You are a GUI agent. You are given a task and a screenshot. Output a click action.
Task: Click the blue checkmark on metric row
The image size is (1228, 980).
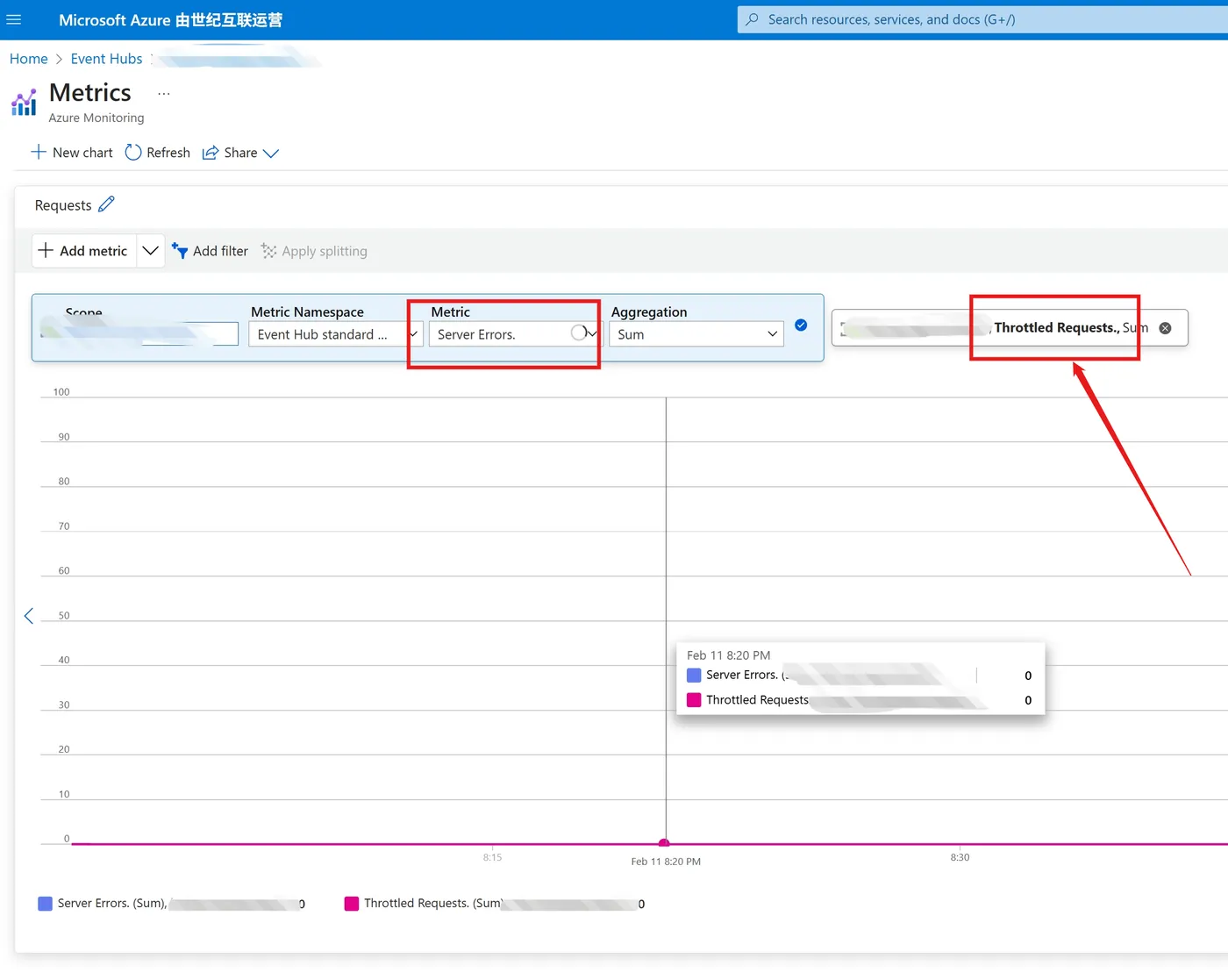801,325
